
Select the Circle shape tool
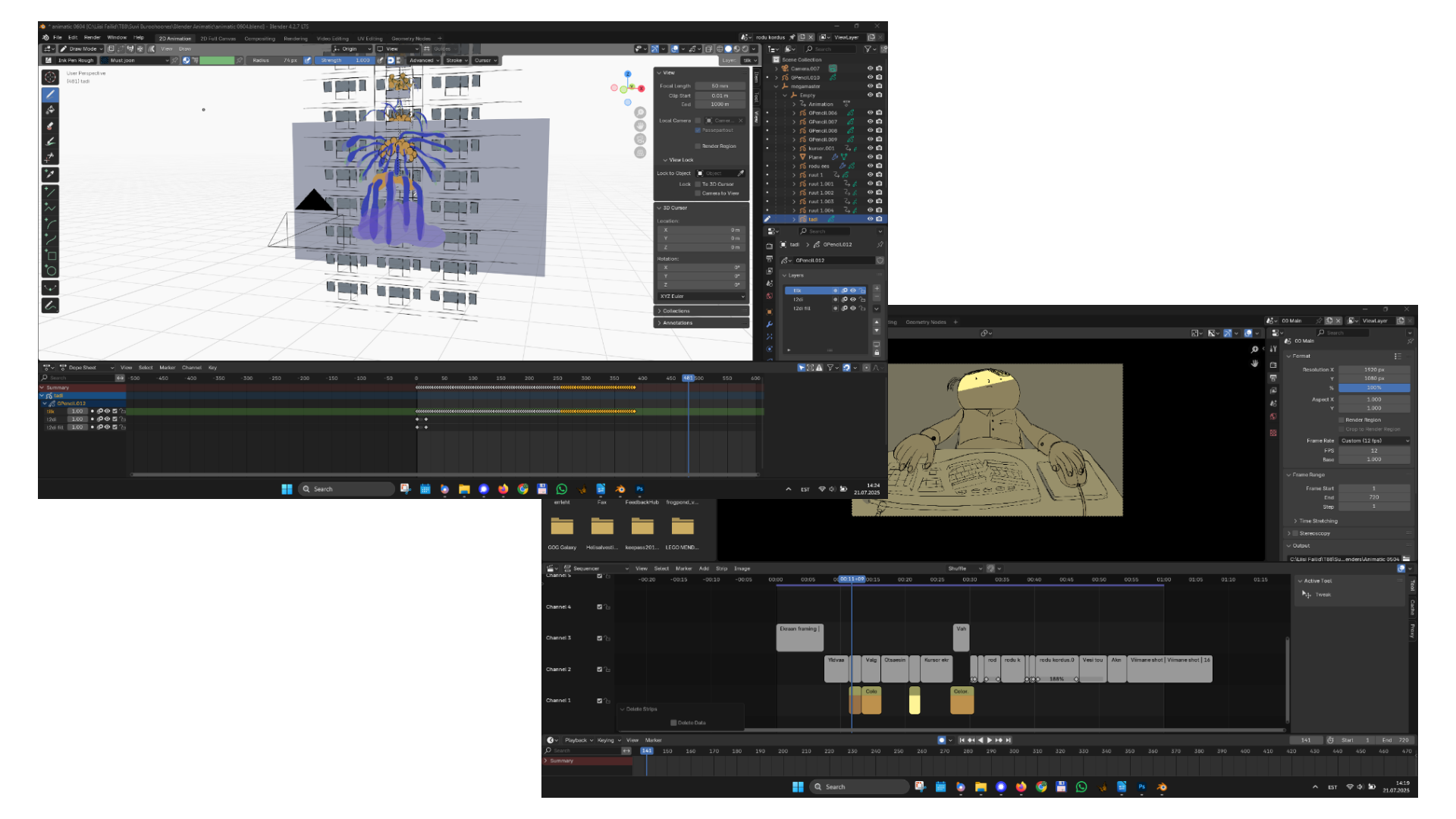pyautogui.click(x=50, y=271)
